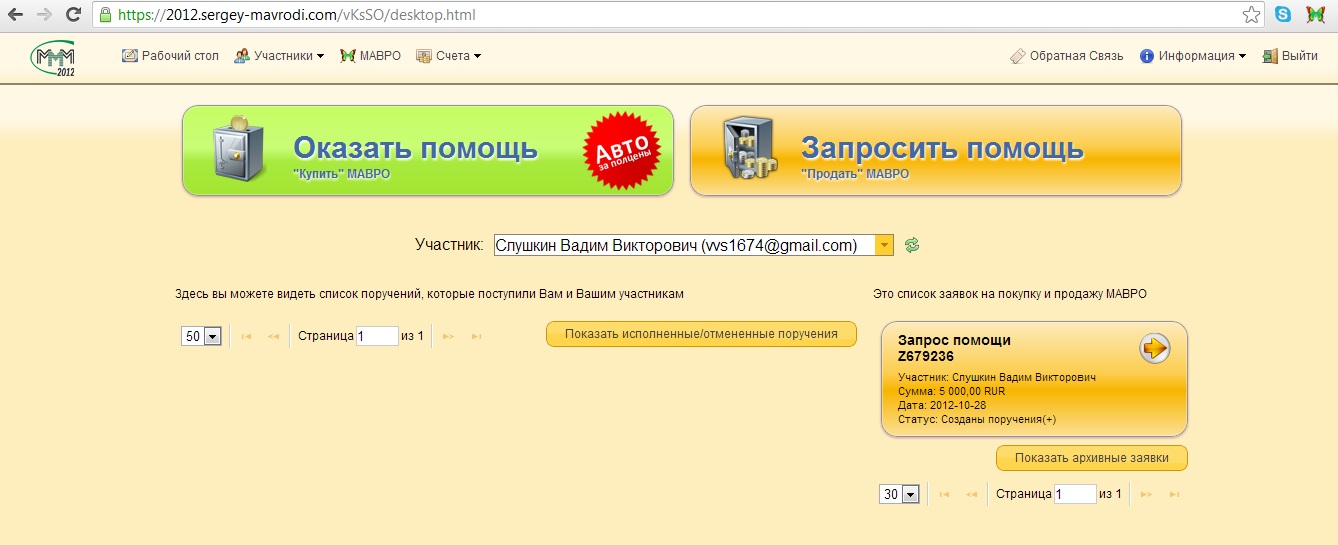Viewport: 1338px width, 545px height.
Task: Go to next page of requests list
Action: point(1147,494)
